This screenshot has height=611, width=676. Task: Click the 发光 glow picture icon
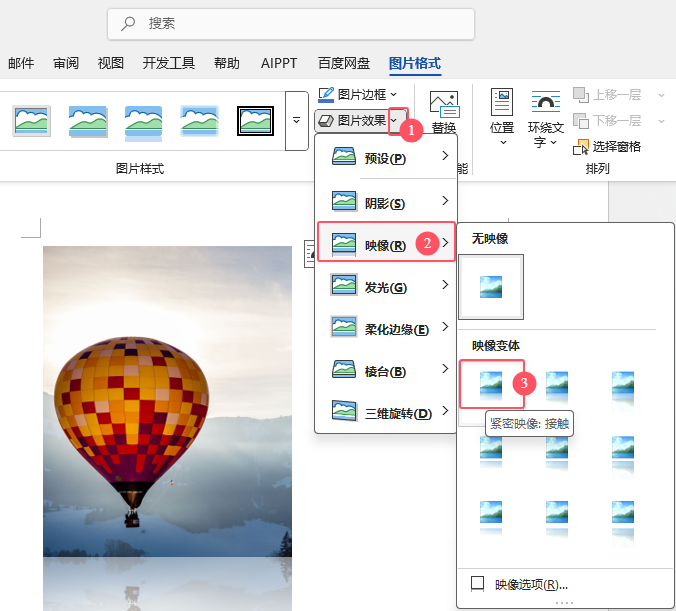pos(344,285)
